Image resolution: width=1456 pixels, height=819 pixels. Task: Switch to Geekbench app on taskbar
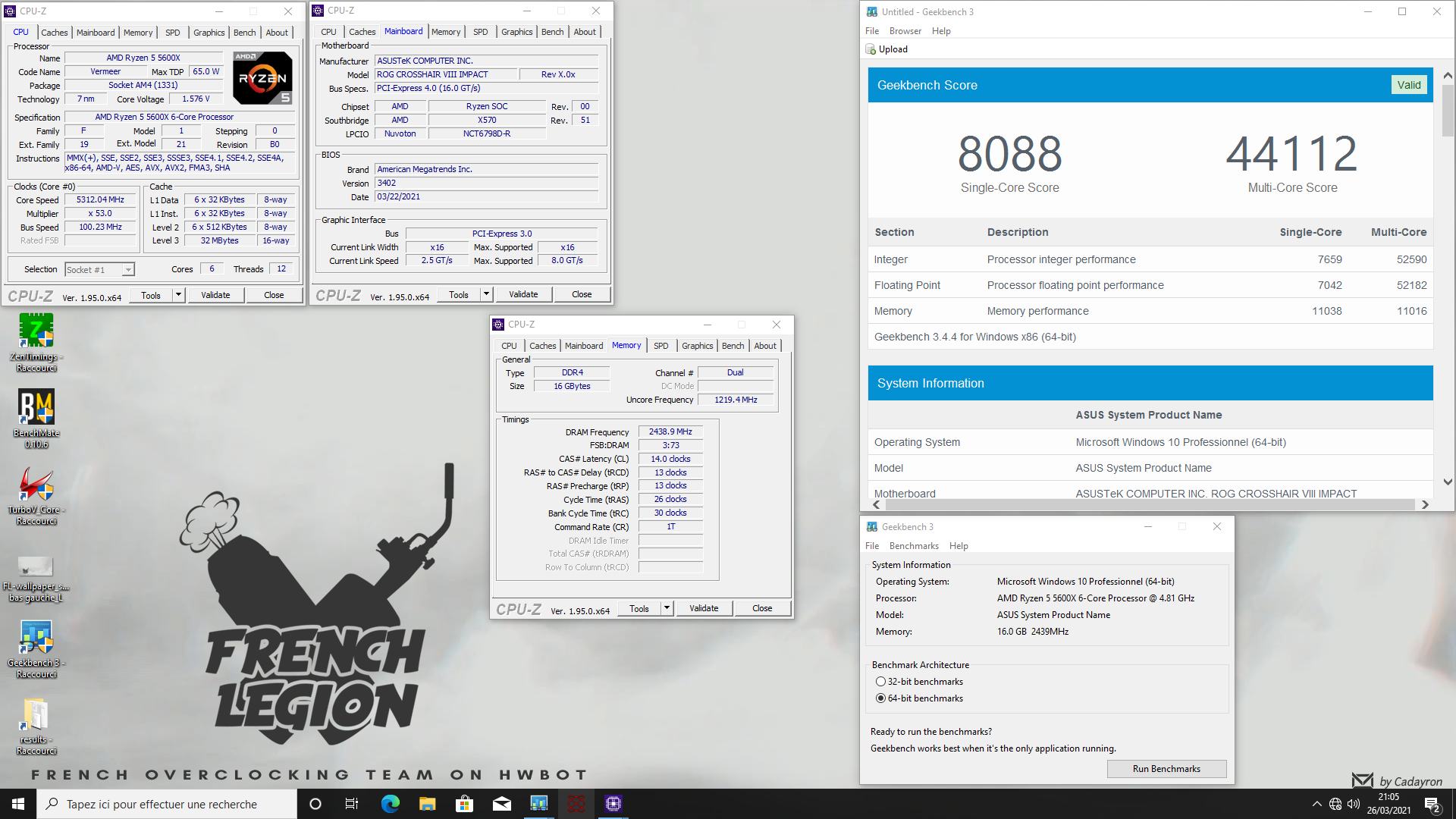[538, 804]
